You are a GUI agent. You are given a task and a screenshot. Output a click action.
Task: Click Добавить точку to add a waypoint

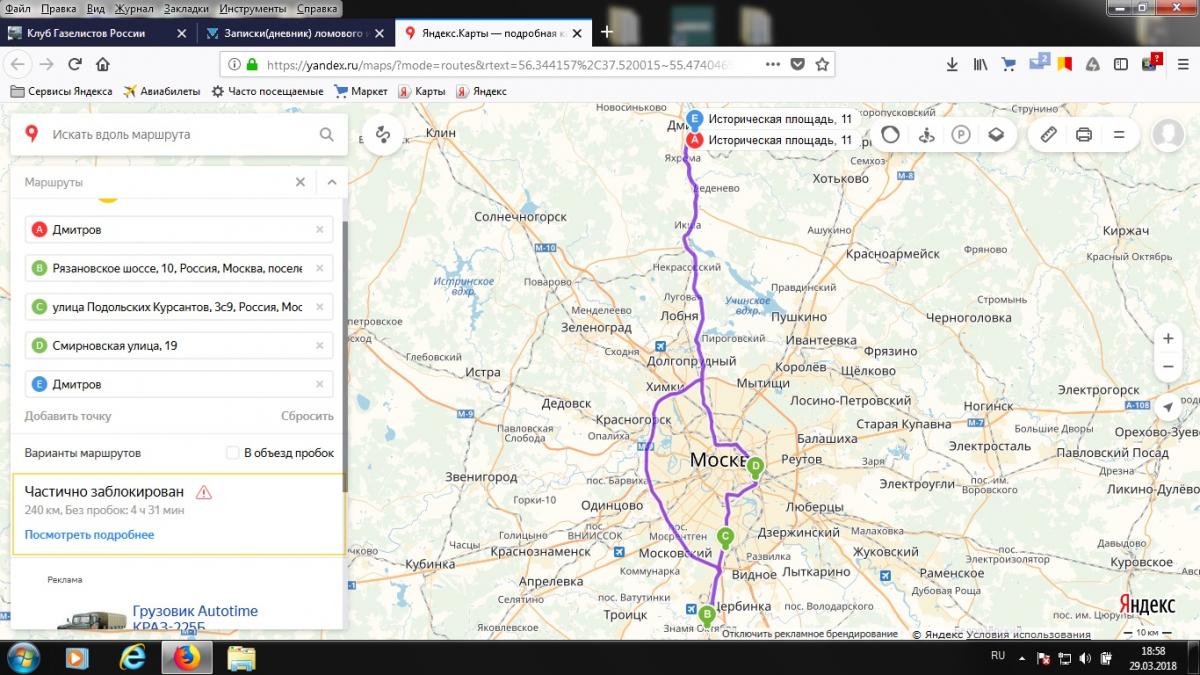point(68,416)
